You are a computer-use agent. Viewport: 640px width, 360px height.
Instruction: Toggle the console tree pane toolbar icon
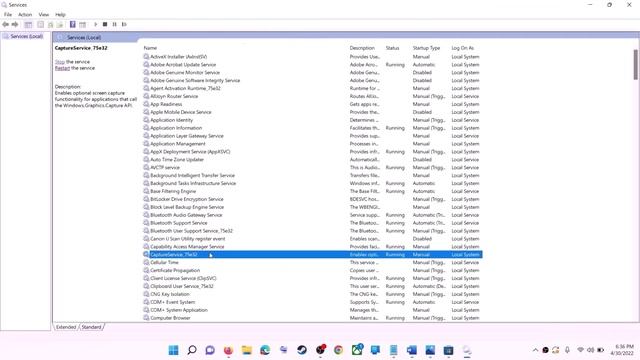(x=28, y=24)
